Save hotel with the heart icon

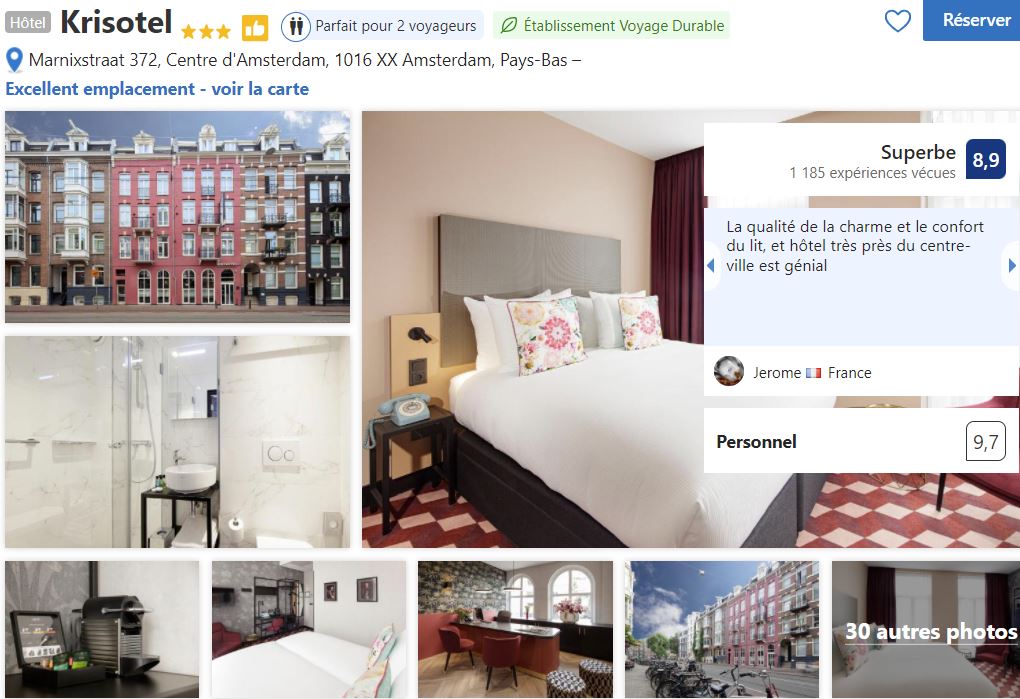[898, 21]
